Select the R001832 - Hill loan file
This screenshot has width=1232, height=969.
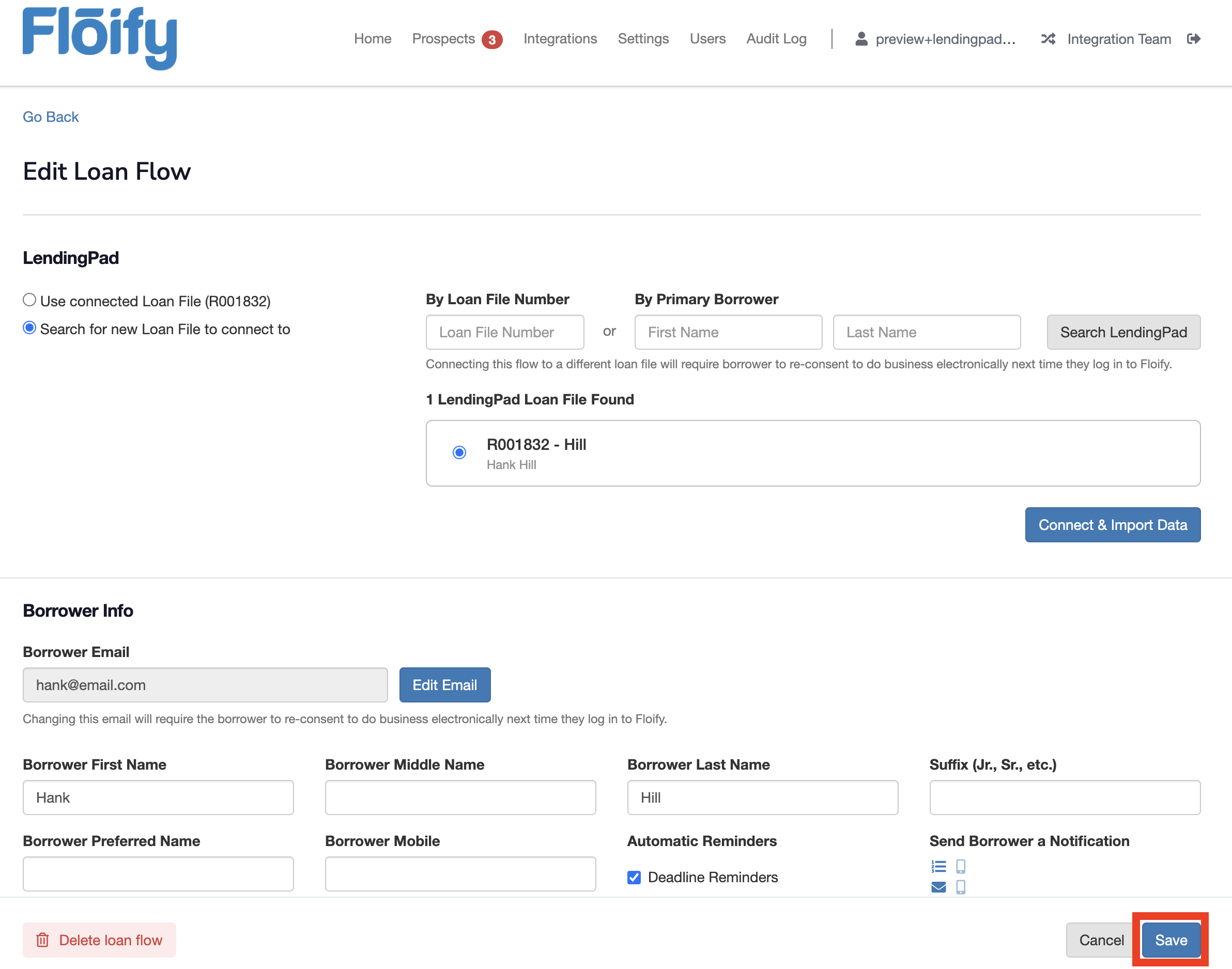459,452
